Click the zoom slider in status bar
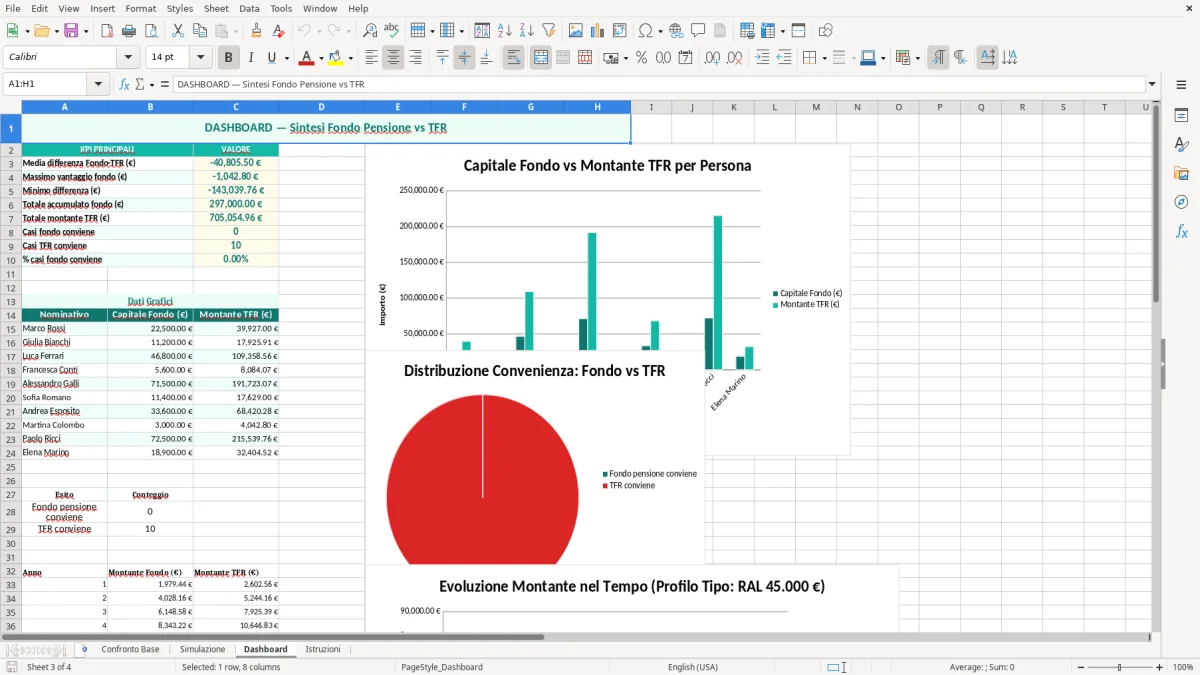The width and height of the screenshot is (1200, 675). [x=1120, y=667]
